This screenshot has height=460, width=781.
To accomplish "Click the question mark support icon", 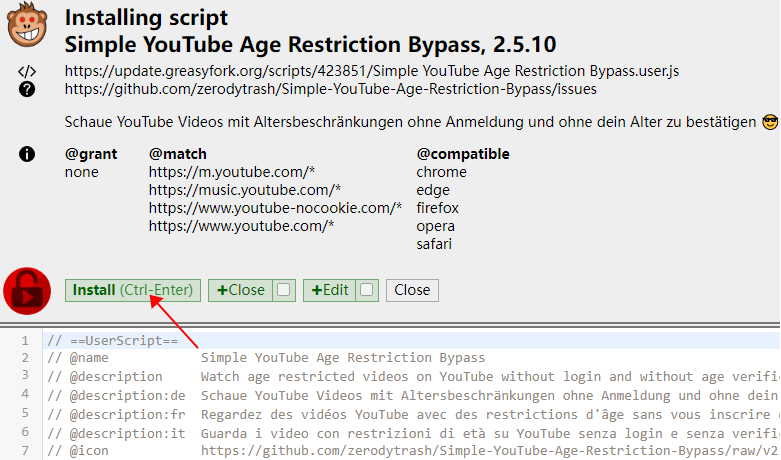I will [27, 89].
